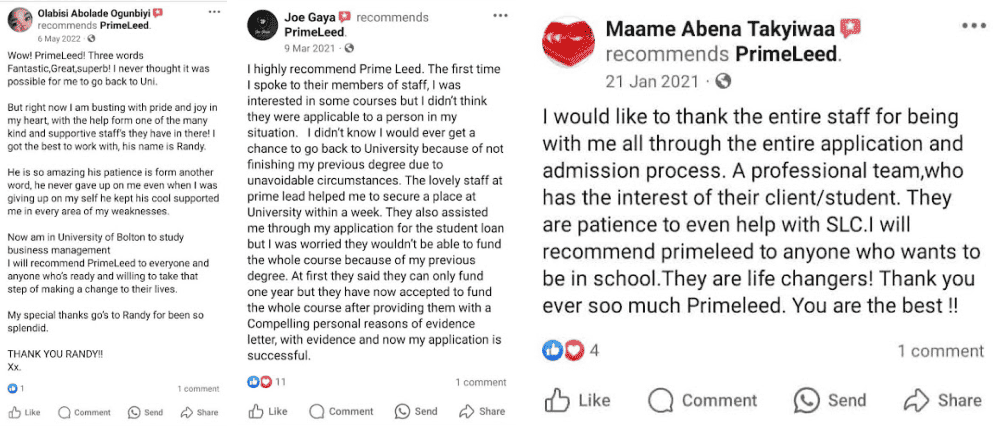Image resolution: width=1000 pixels, height=426 pixels.
Task: Click Joe Gaya's profile avatar
Action: [263, 27]
